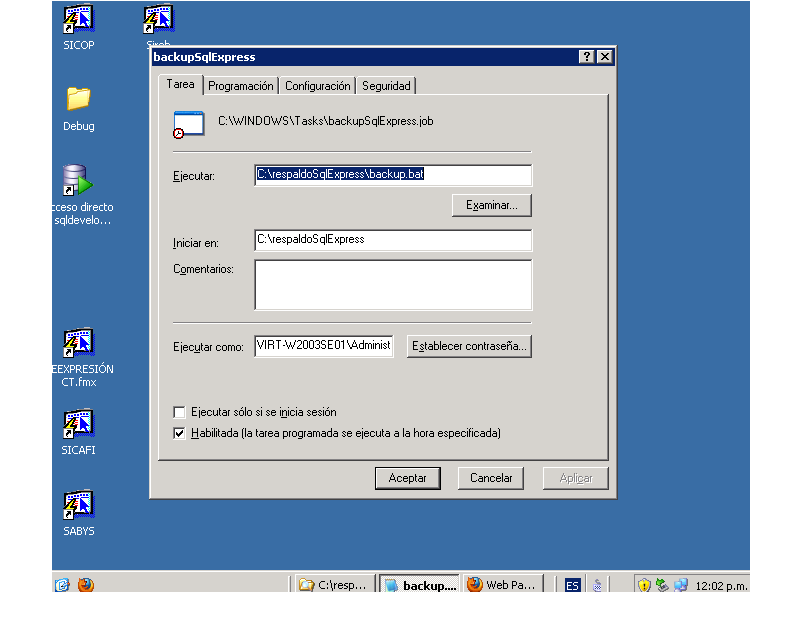Switch to Web Pa... Firefox taskbar window

click(503, 585)
